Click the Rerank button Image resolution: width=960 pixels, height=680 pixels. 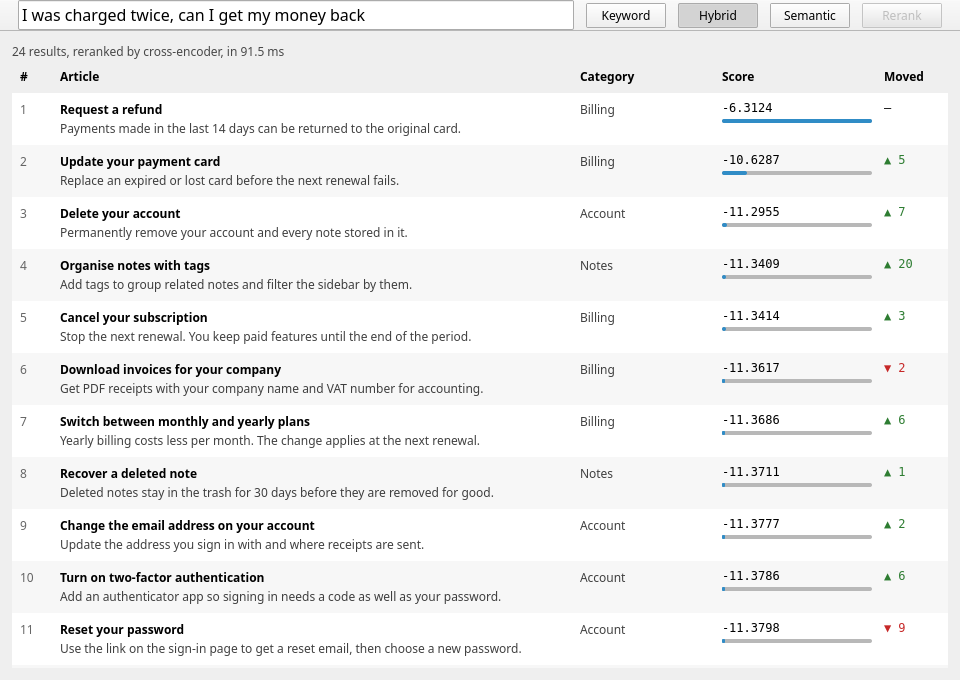pos(901,16)
